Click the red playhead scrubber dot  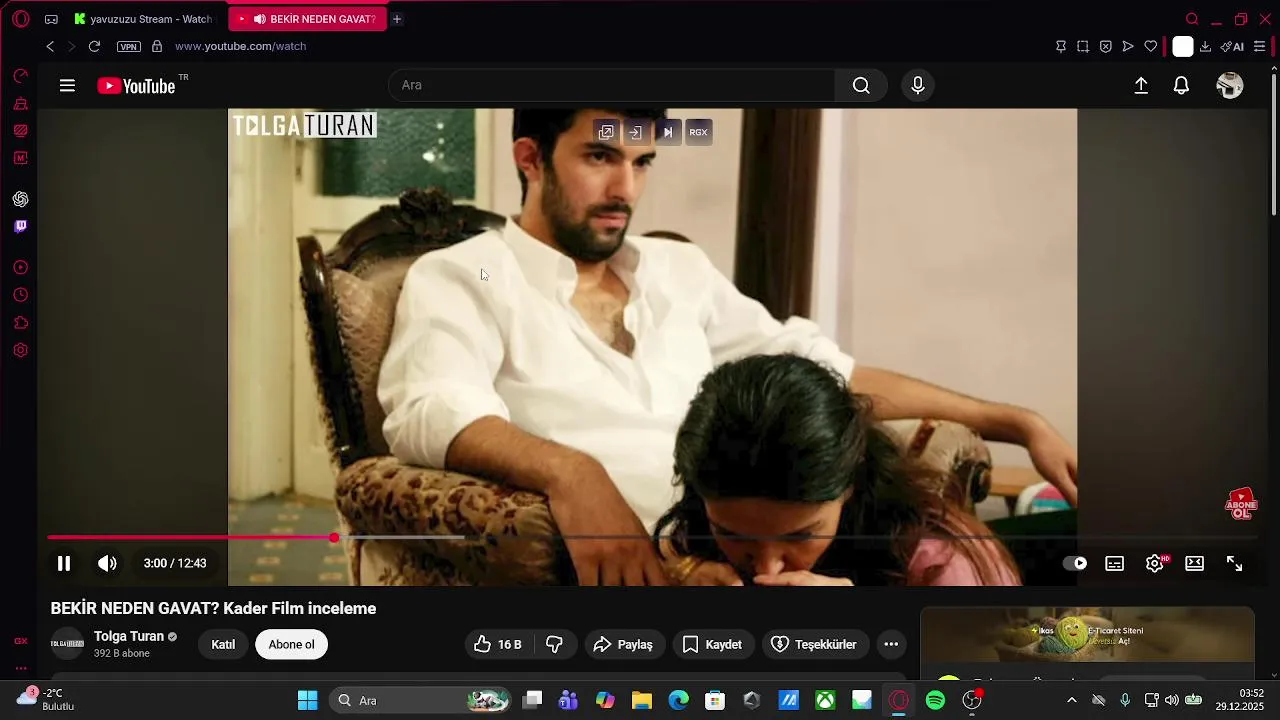coord(334,538)
